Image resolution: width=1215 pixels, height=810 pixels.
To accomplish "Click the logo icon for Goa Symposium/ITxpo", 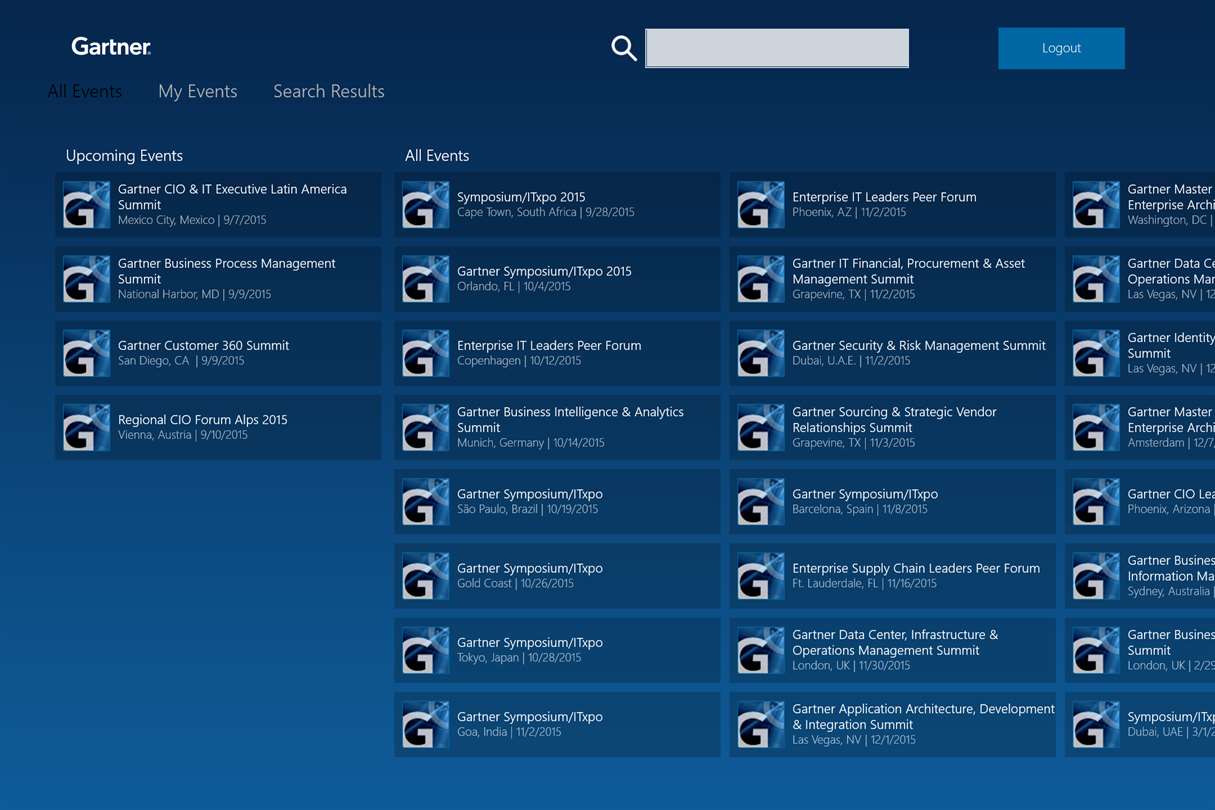I will (426, 724).
